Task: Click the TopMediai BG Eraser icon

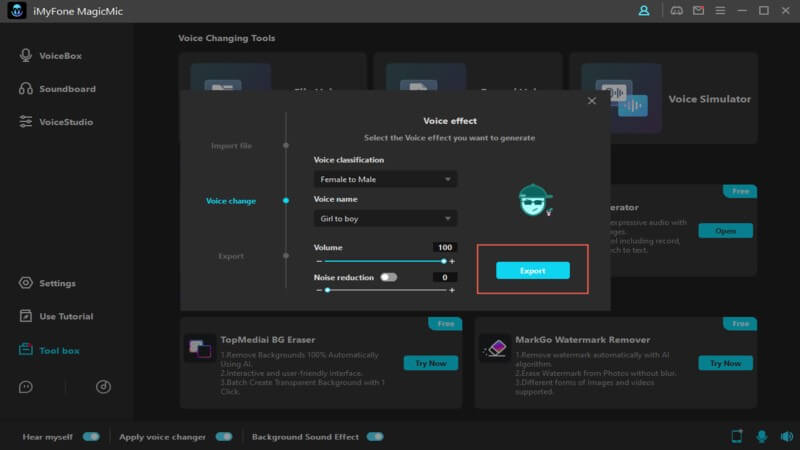Action: 199,349
